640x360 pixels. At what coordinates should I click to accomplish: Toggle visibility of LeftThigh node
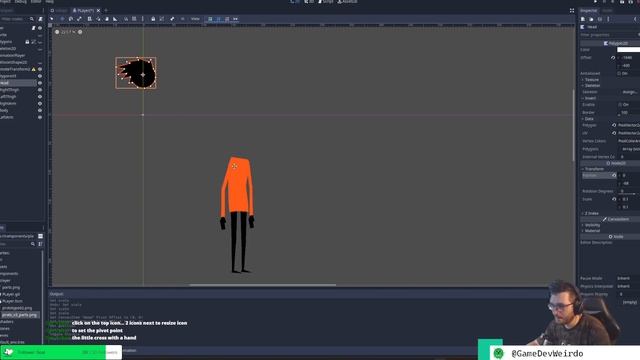(40, 97)
